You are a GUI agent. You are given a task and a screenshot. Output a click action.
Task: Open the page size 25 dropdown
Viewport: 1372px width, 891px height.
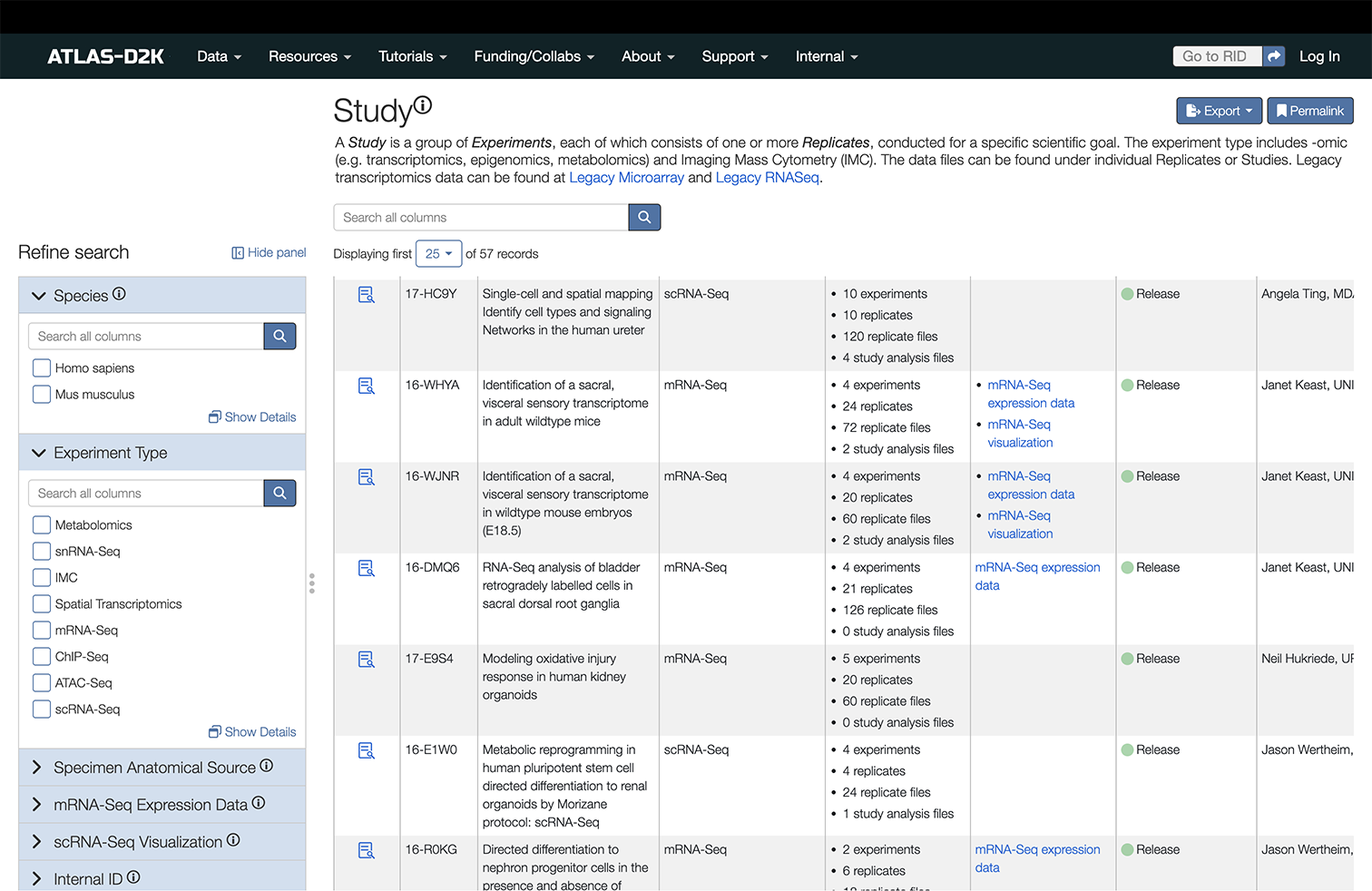[438, 254]
